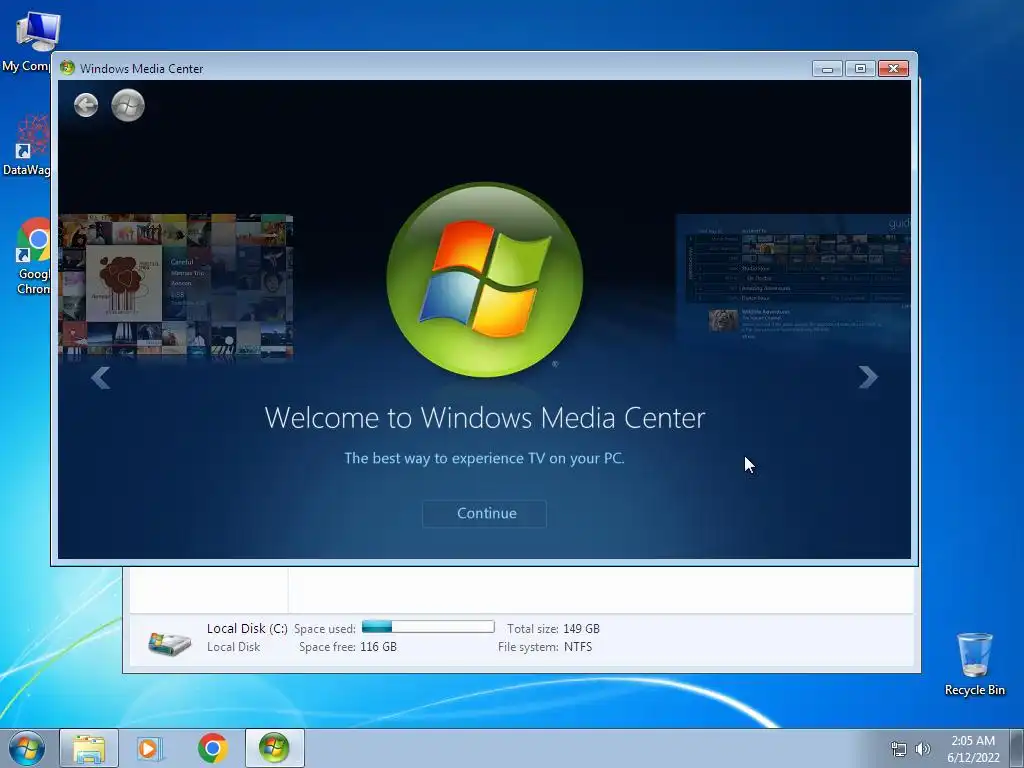Maximize the Windows Media Center window
1024x768 pixels.
(860, 69)
